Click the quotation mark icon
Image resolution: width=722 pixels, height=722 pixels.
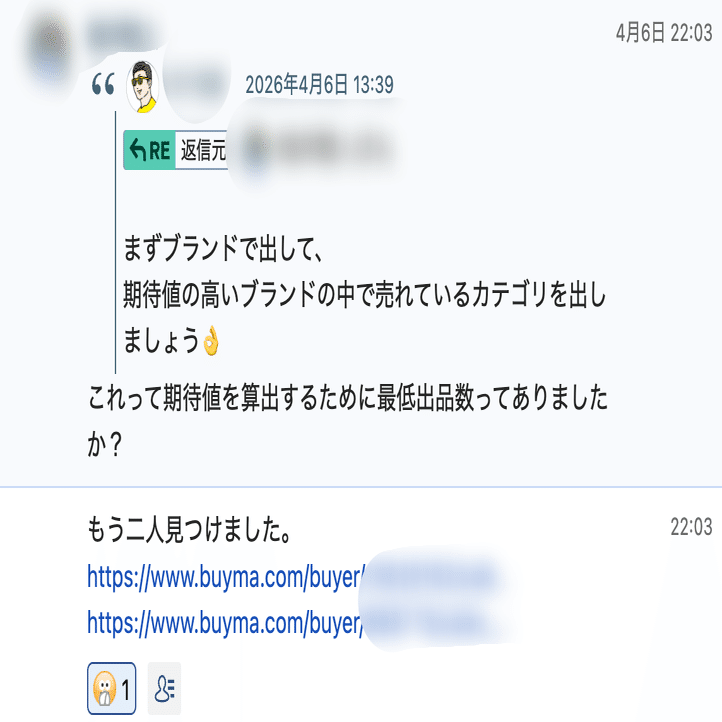tap(103, 84)
